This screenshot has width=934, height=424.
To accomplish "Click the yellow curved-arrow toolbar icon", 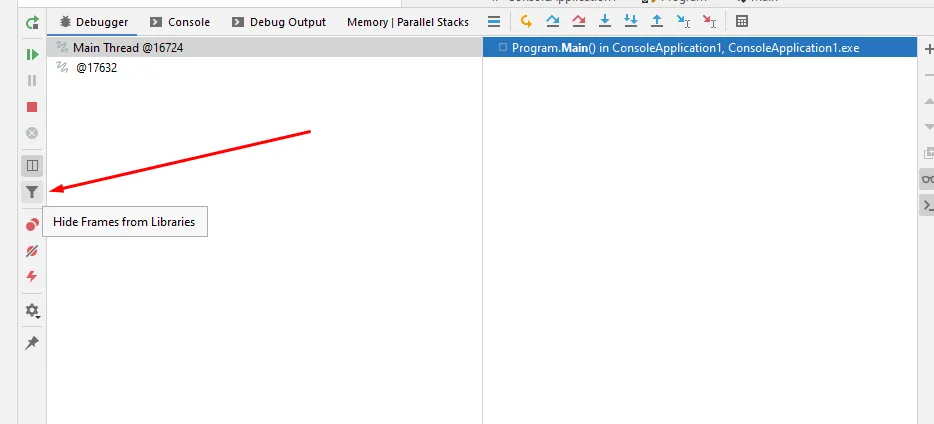I will pos(526,22).
